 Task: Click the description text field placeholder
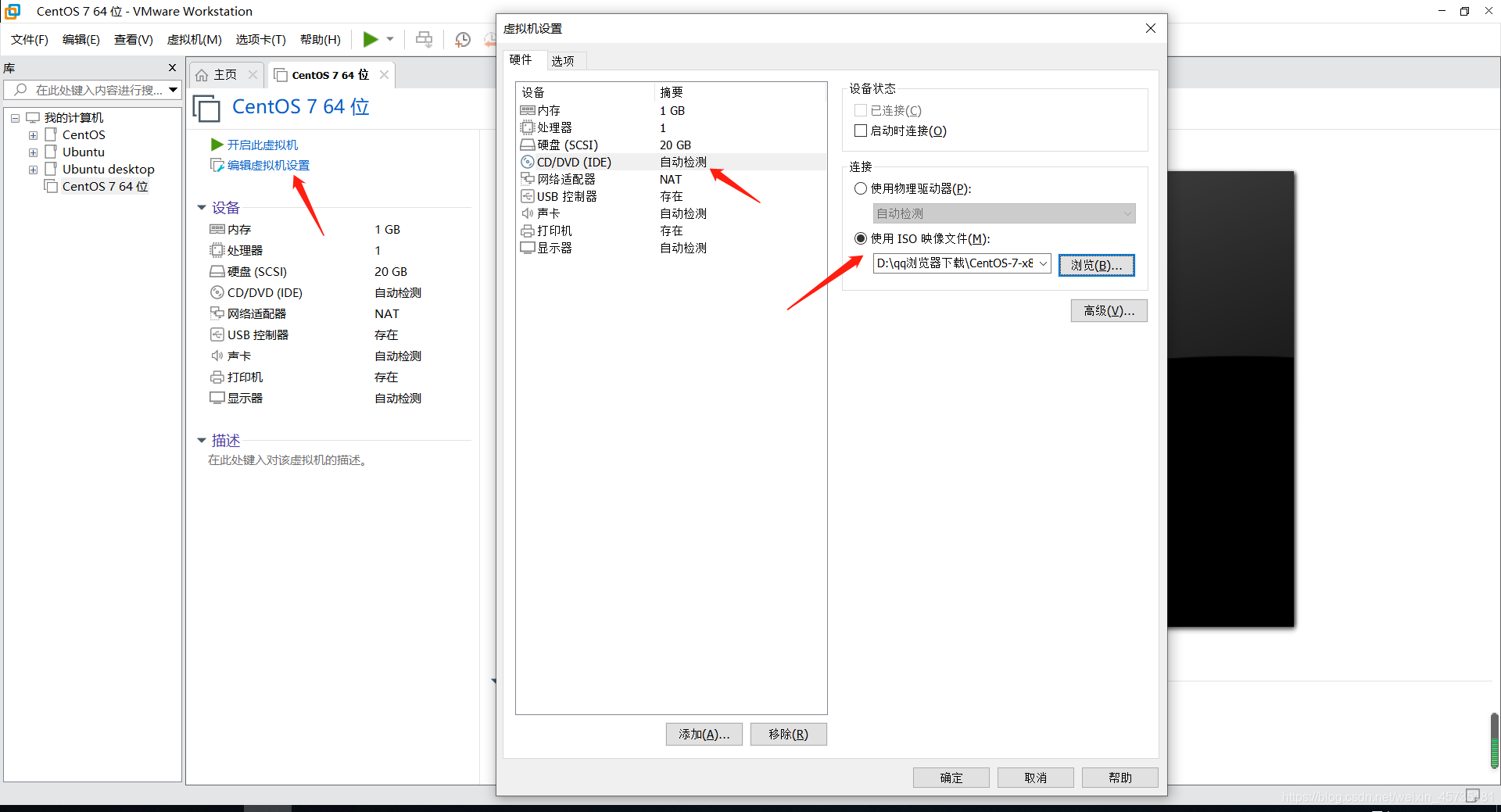click(x=288, y=460)
